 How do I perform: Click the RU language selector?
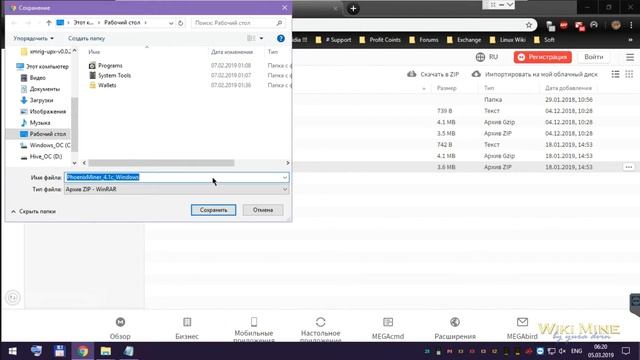[487, 57]
